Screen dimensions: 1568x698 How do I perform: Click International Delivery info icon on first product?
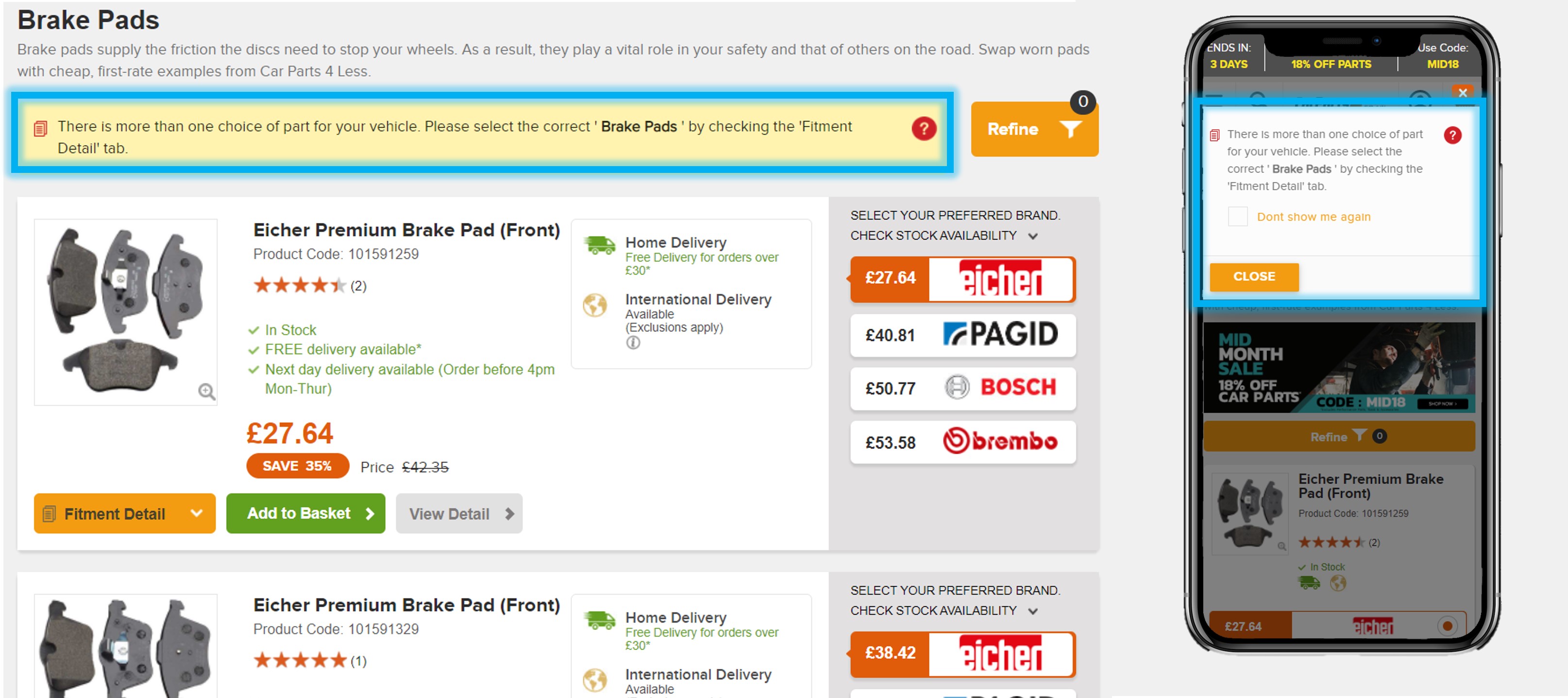point(633,343)
